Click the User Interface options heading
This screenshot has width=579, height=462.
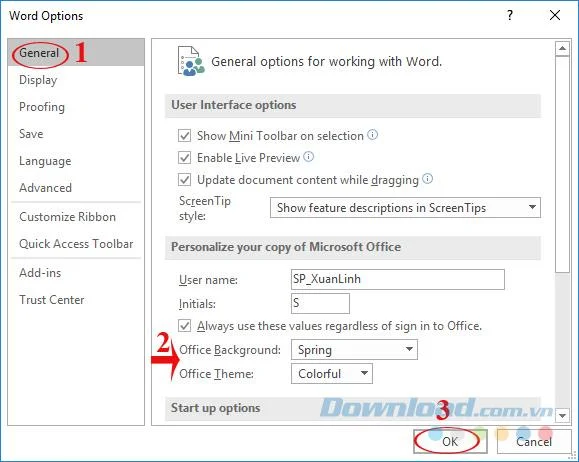pos(233,105)
